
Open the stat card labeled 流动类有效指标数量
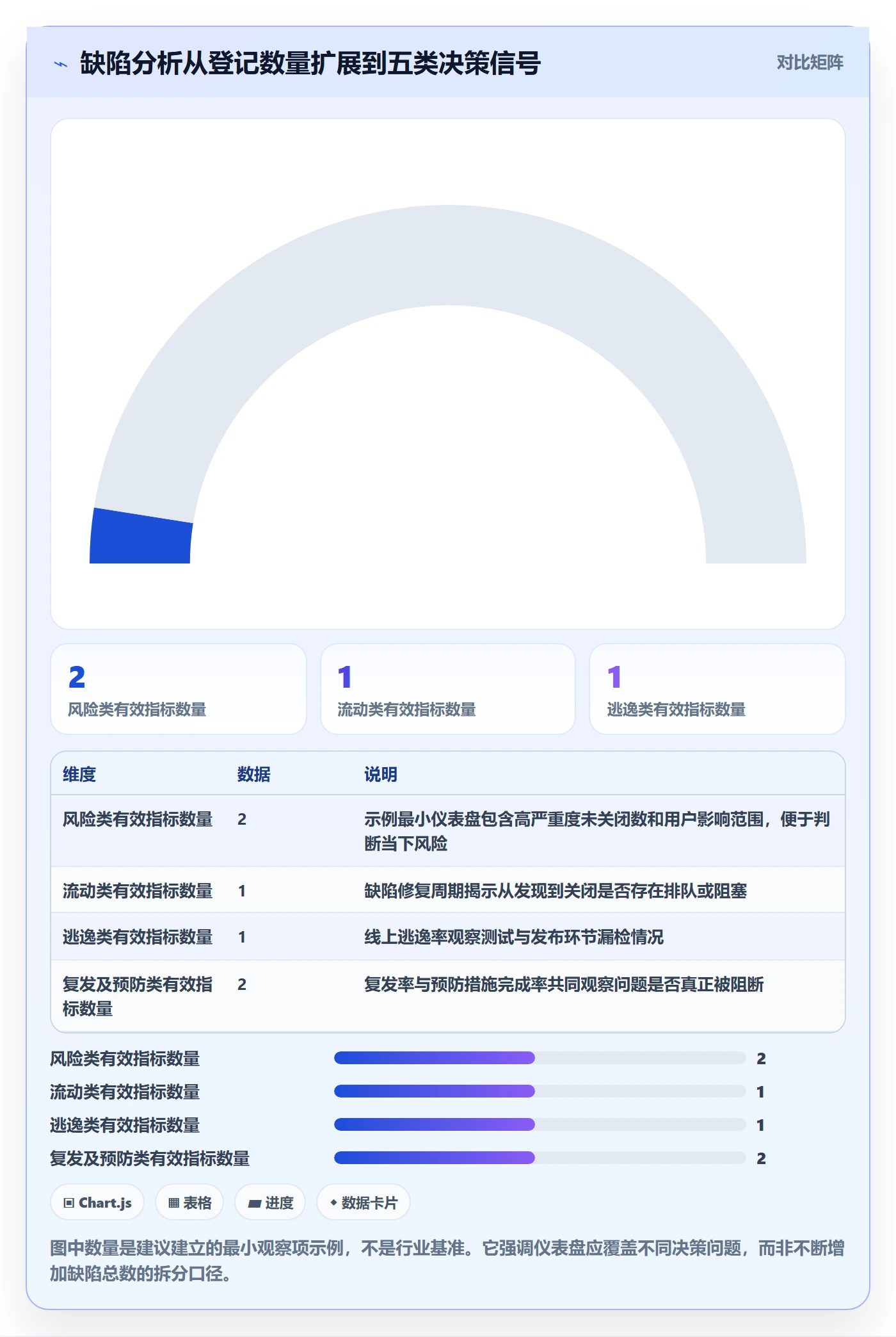point(448,689)
